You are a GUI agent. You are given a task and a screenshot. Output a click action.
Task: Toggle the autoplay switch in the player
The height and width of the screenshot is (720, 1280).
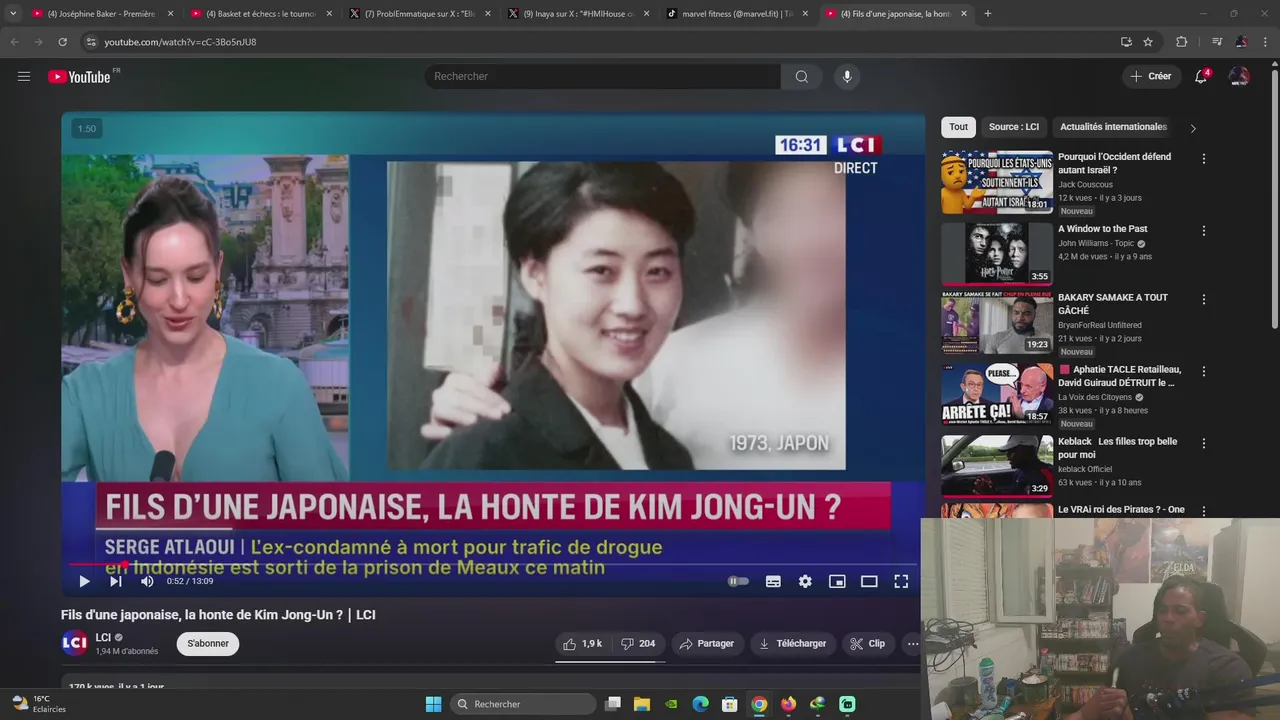(738, 581)
